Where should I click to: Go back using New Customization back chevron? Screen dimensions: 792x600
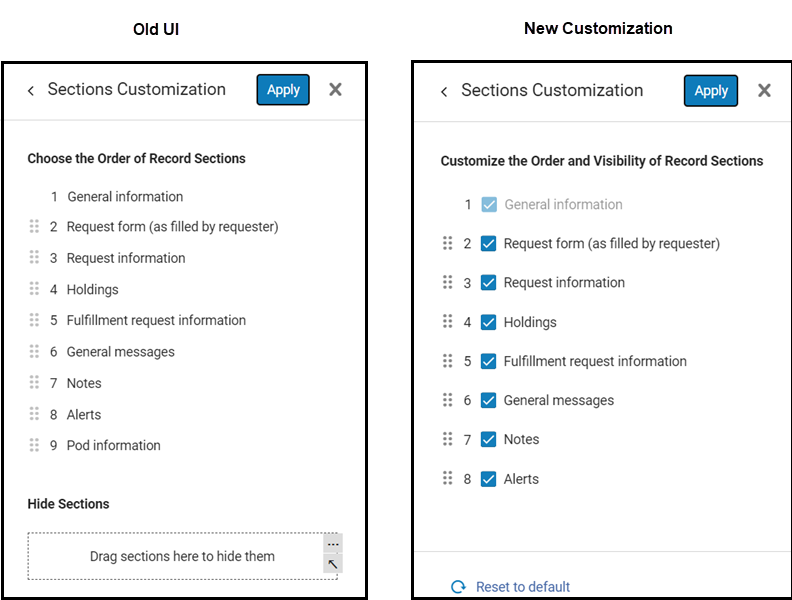(x=444, y=92)
